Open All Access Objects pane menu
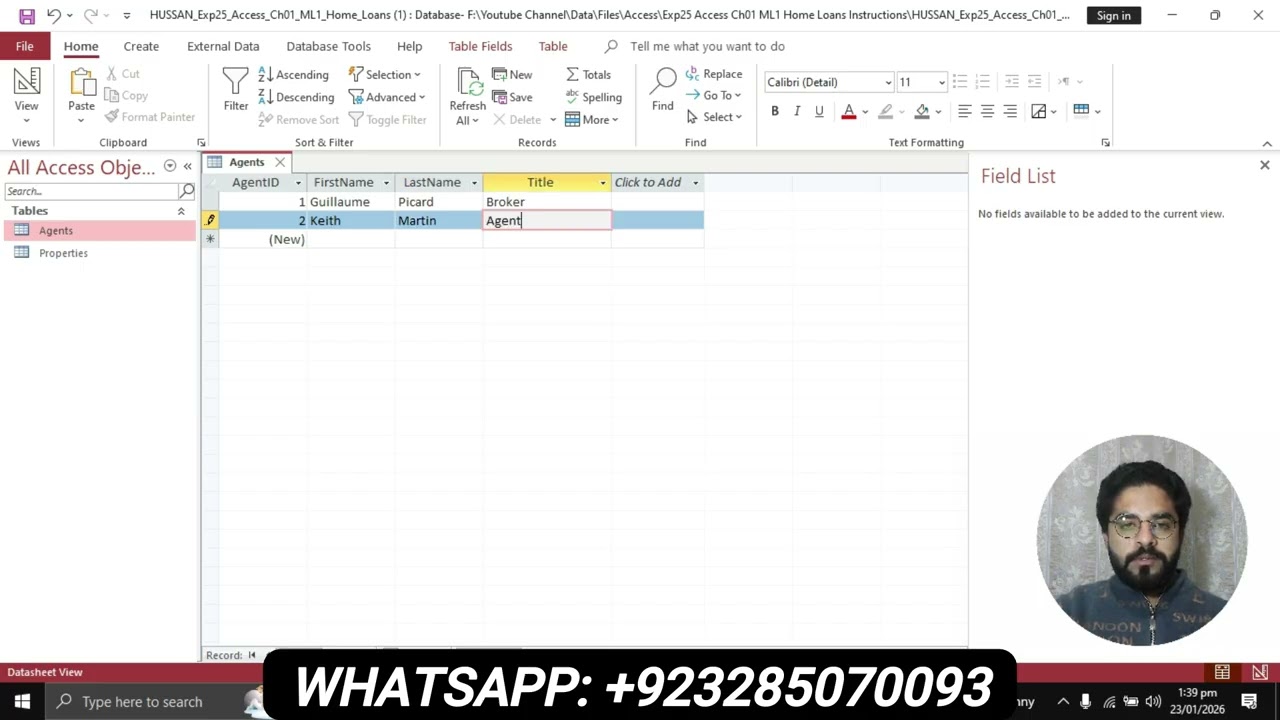 (170, 166)
